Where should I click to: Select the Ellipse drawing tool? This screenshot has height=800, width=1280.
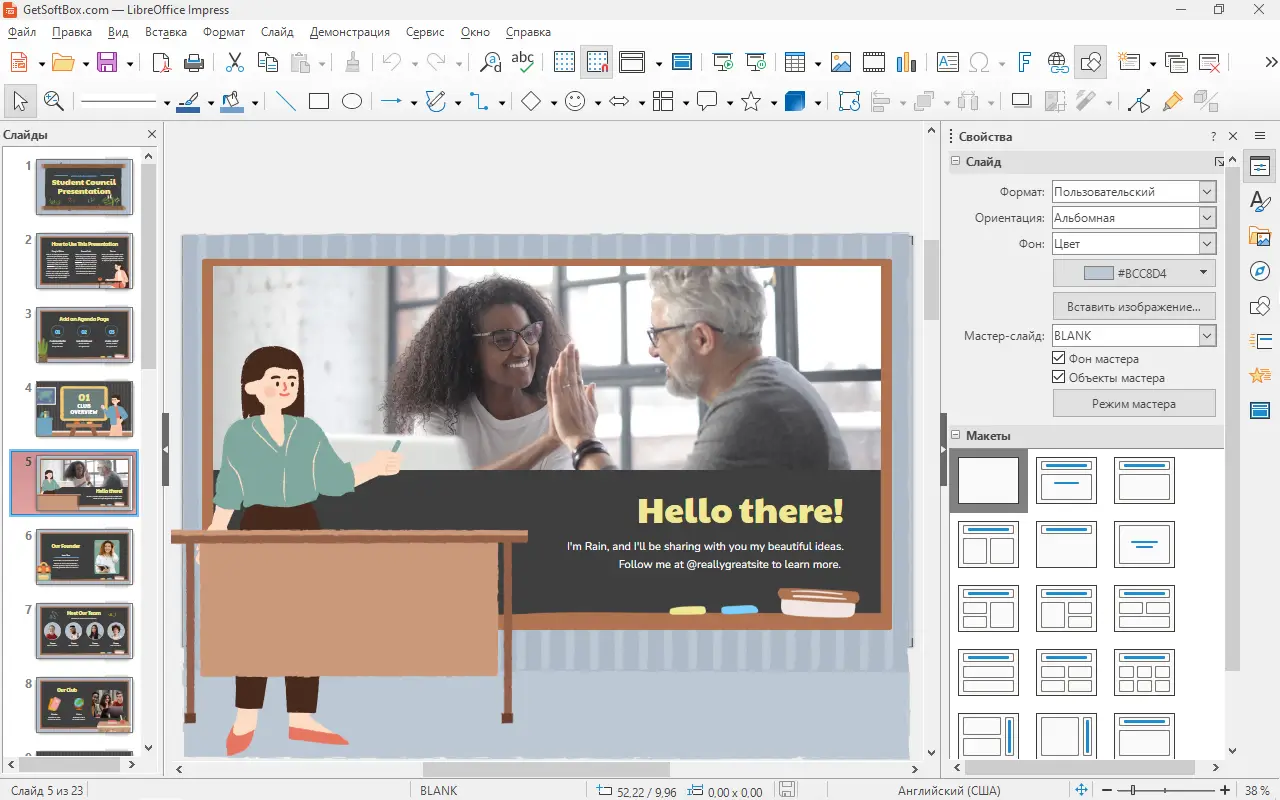(x=352, y=101)
